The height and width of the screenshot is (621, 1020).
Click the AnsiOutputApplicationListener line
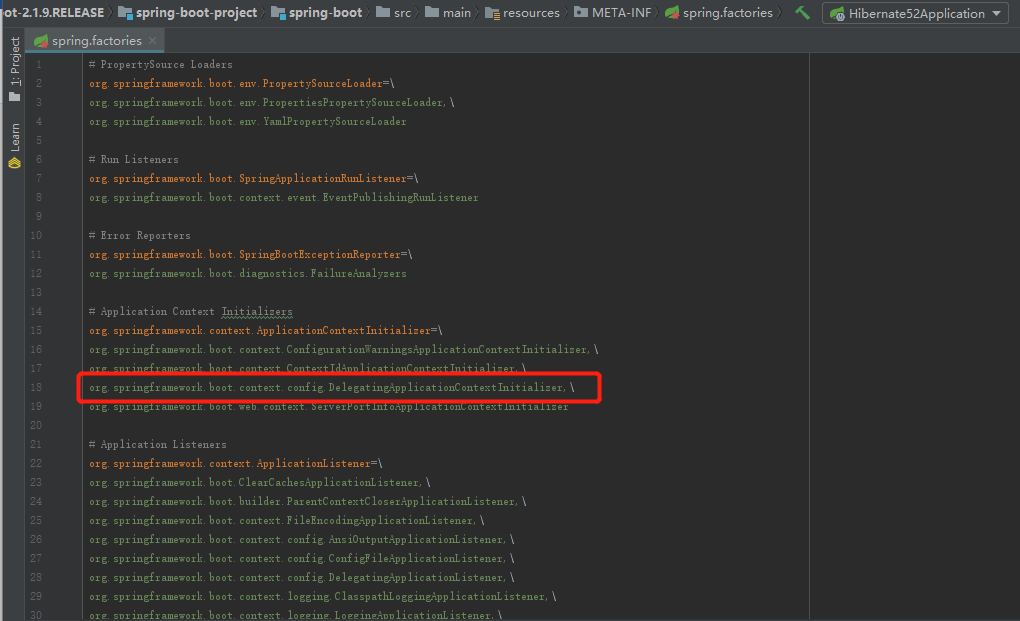(302, 539)
